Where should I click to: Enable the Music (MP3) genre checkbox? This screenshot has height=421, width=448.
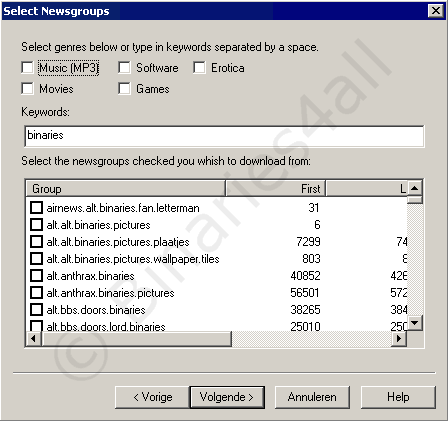pos(27,68)
